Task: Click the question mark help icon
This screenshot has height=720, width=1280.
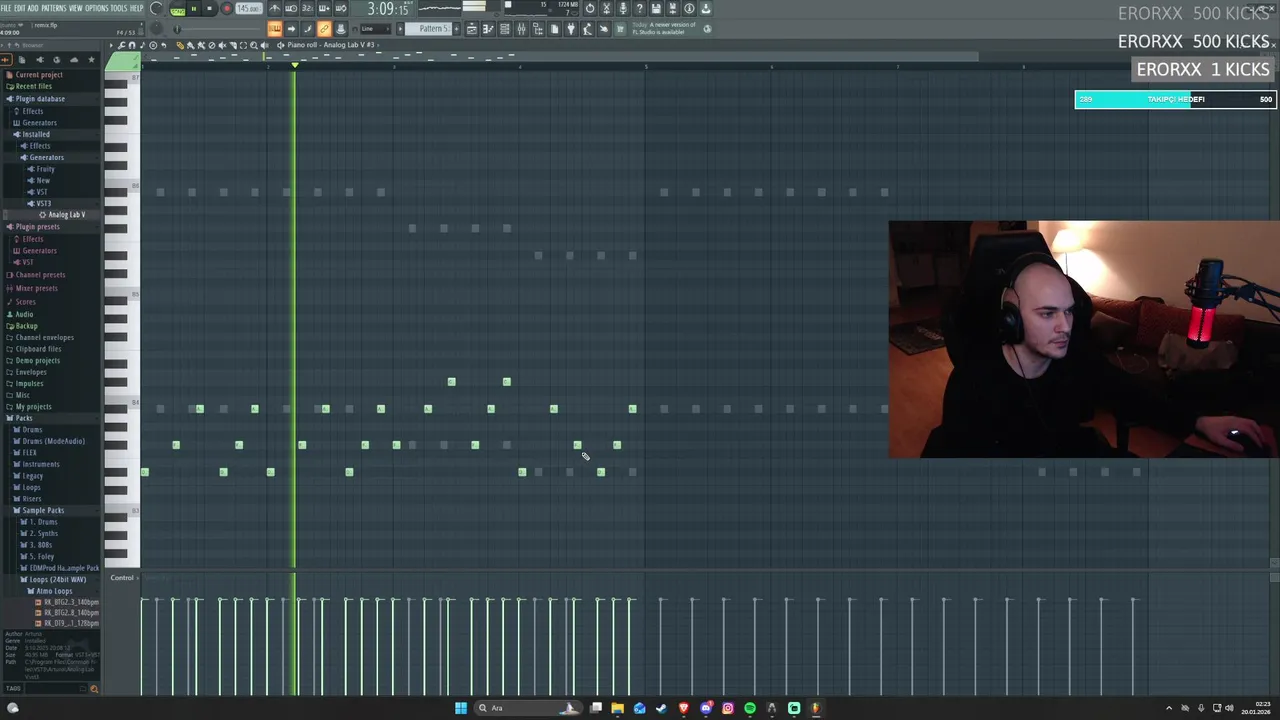Action: click(x=640, y=8)
